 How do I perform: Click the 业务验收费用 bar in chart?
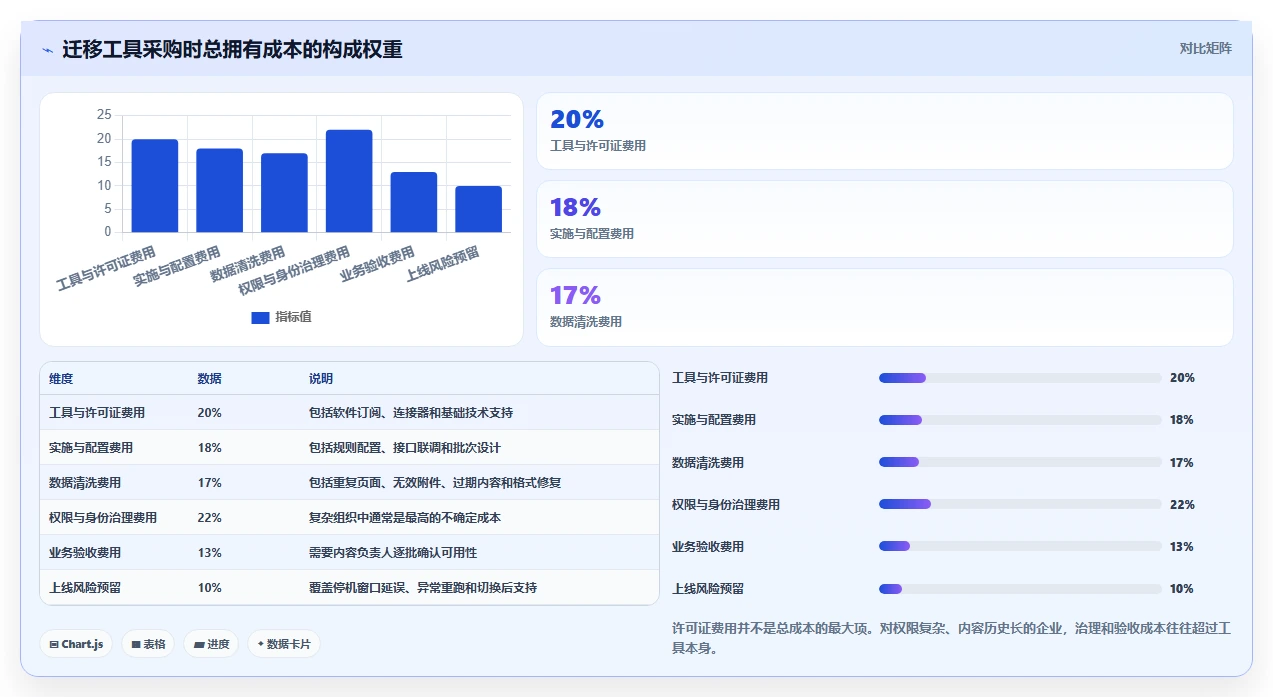413,203
